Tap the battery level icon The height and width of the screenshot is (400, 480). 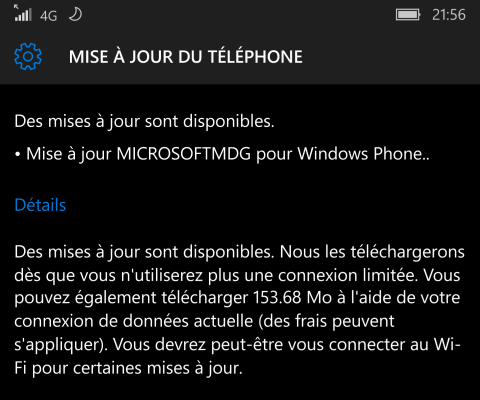click(408, 15)
